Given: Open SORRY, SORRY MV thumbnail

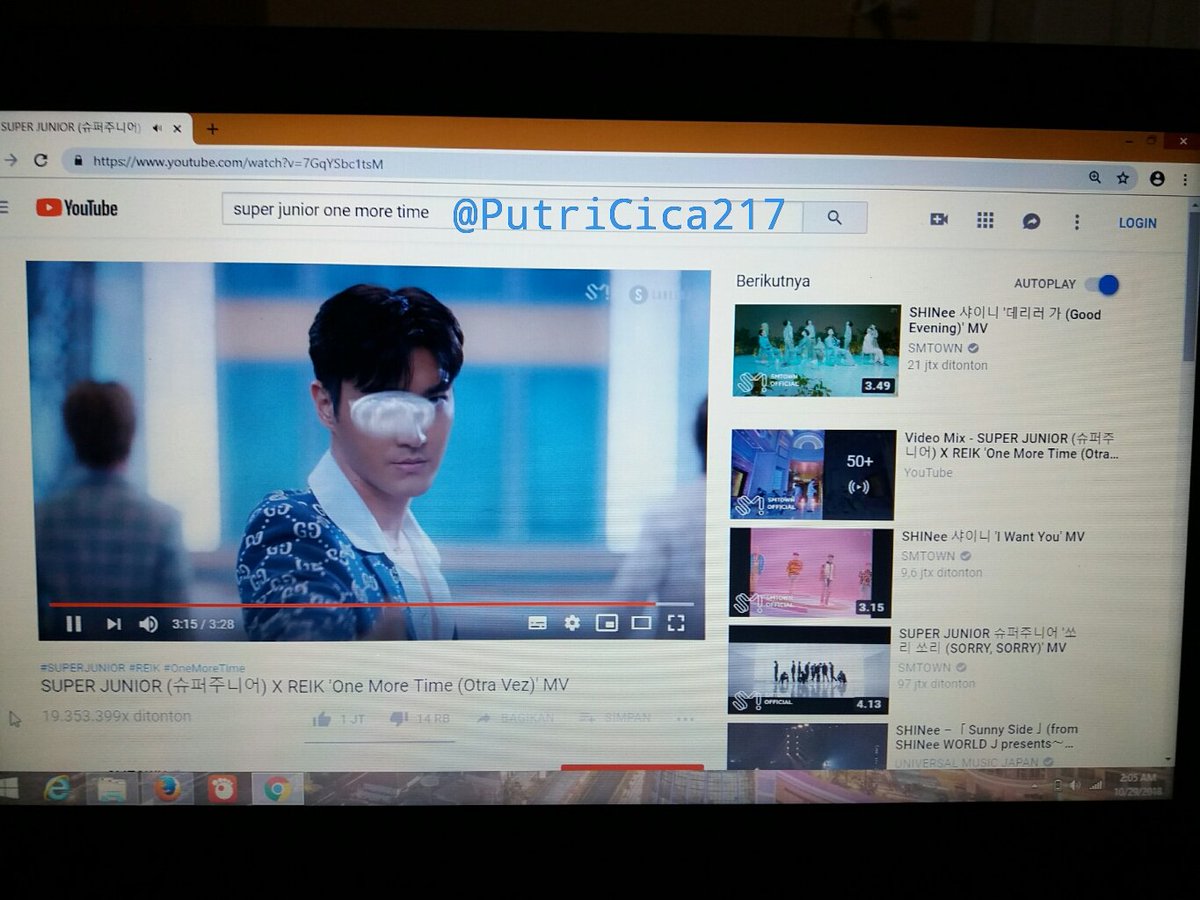Looking at the screenshot, I should (809, 670).
